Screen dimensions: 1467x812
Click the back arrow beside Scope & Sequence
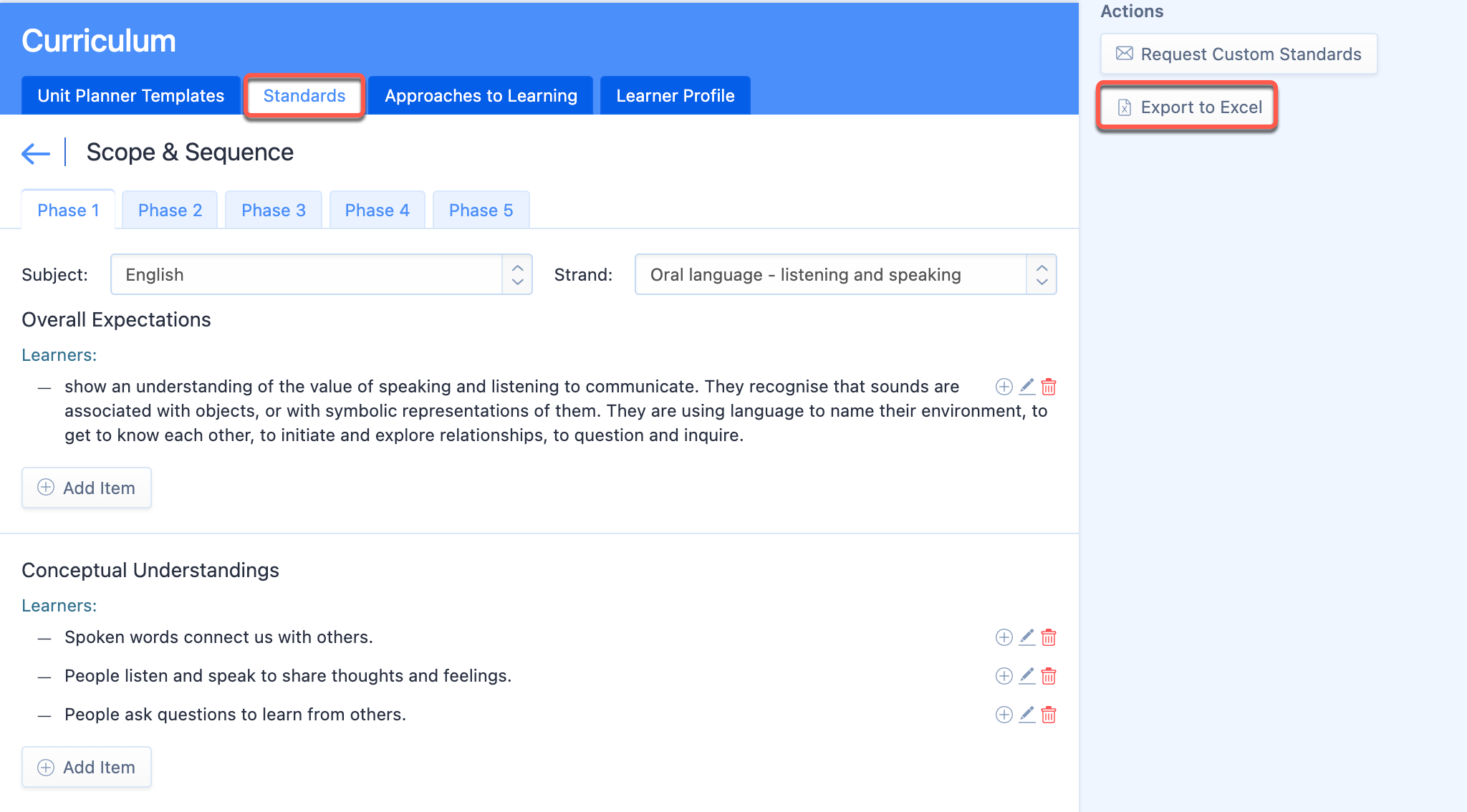coord(36,153)
